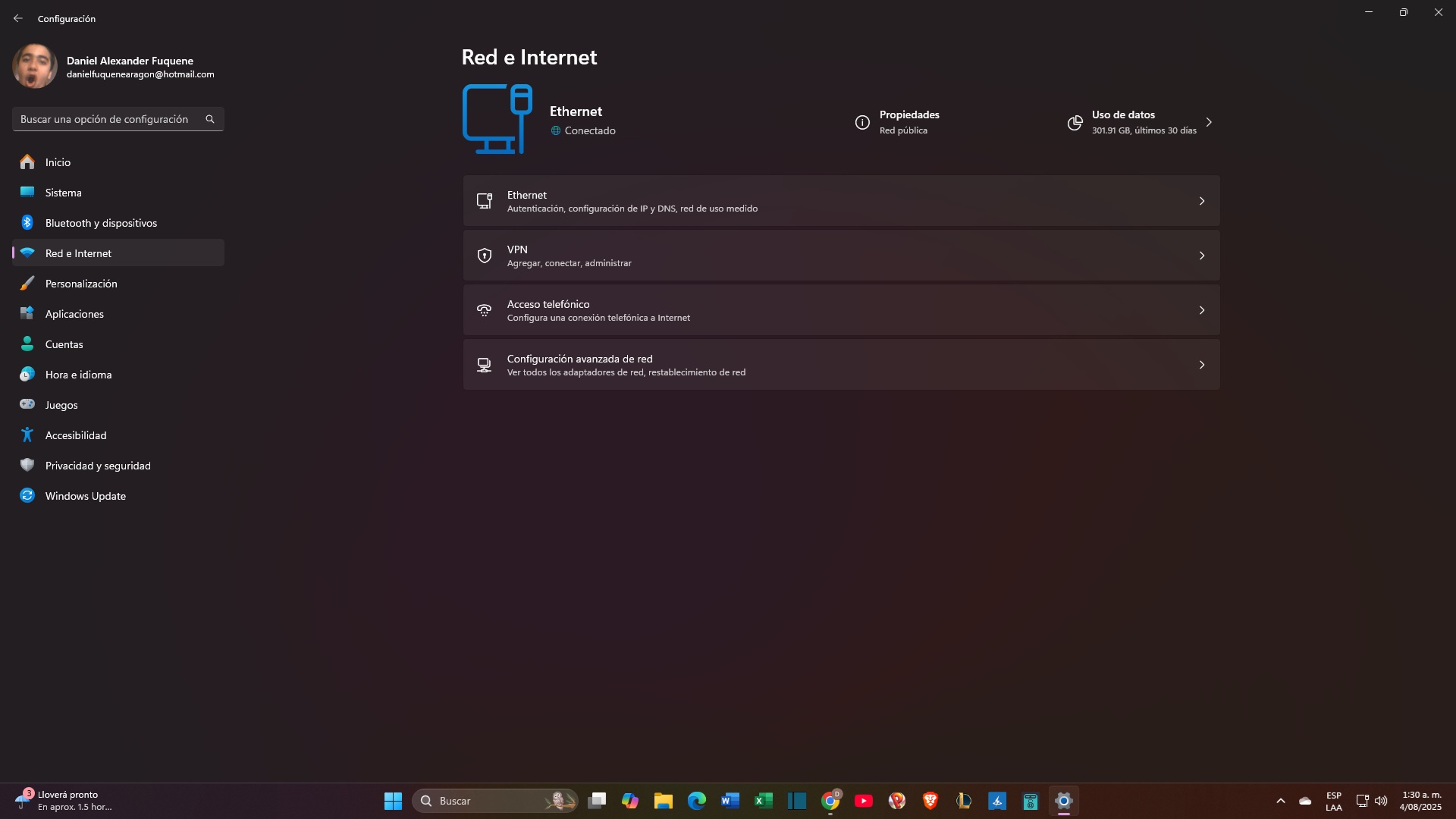Click the back arrow in Configuración
The width and height of the screenshot is (1456, 819).
(x=17, y=18)
